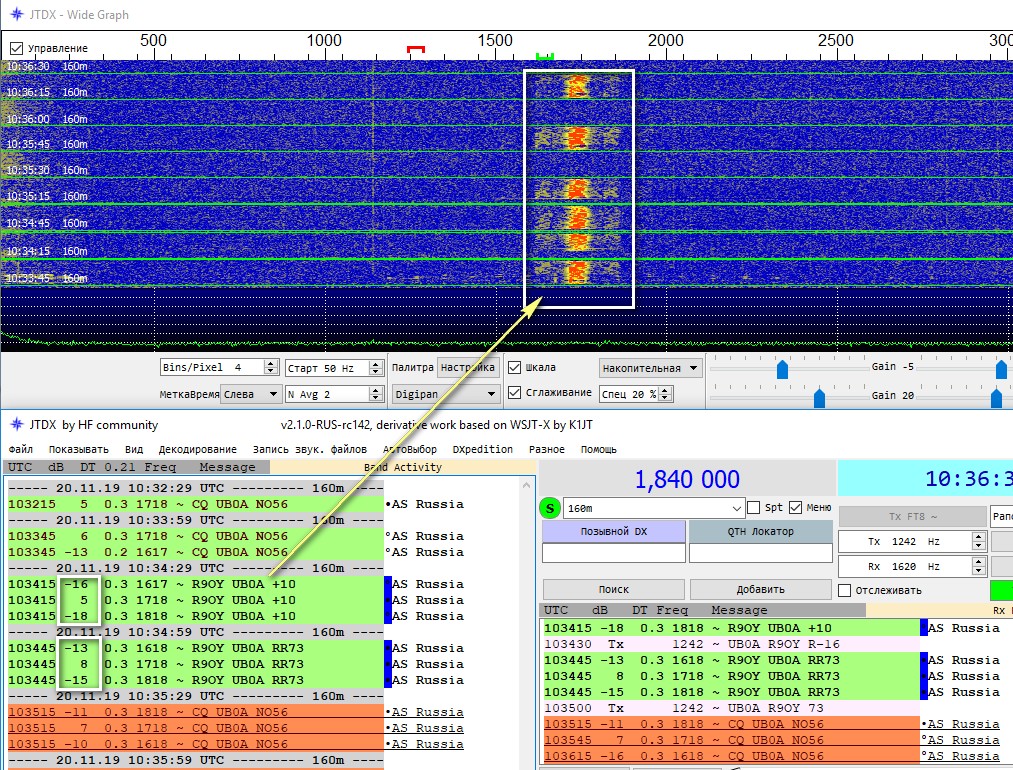The image size is (1013, 770).
Task: Click the red Tx frequency marker on scale
Action: [x=416, y=49]
